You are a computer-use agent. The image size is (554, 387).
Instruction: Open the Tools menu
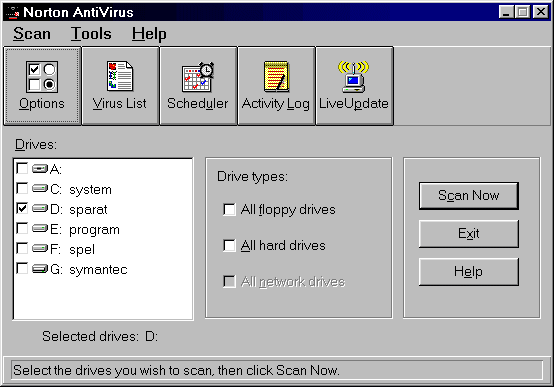tap(91, 34)
